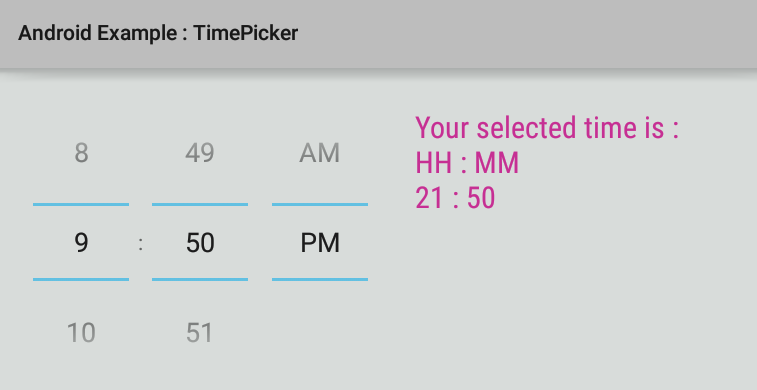
Task: Switch the period to AM
Action: (320, 153)
